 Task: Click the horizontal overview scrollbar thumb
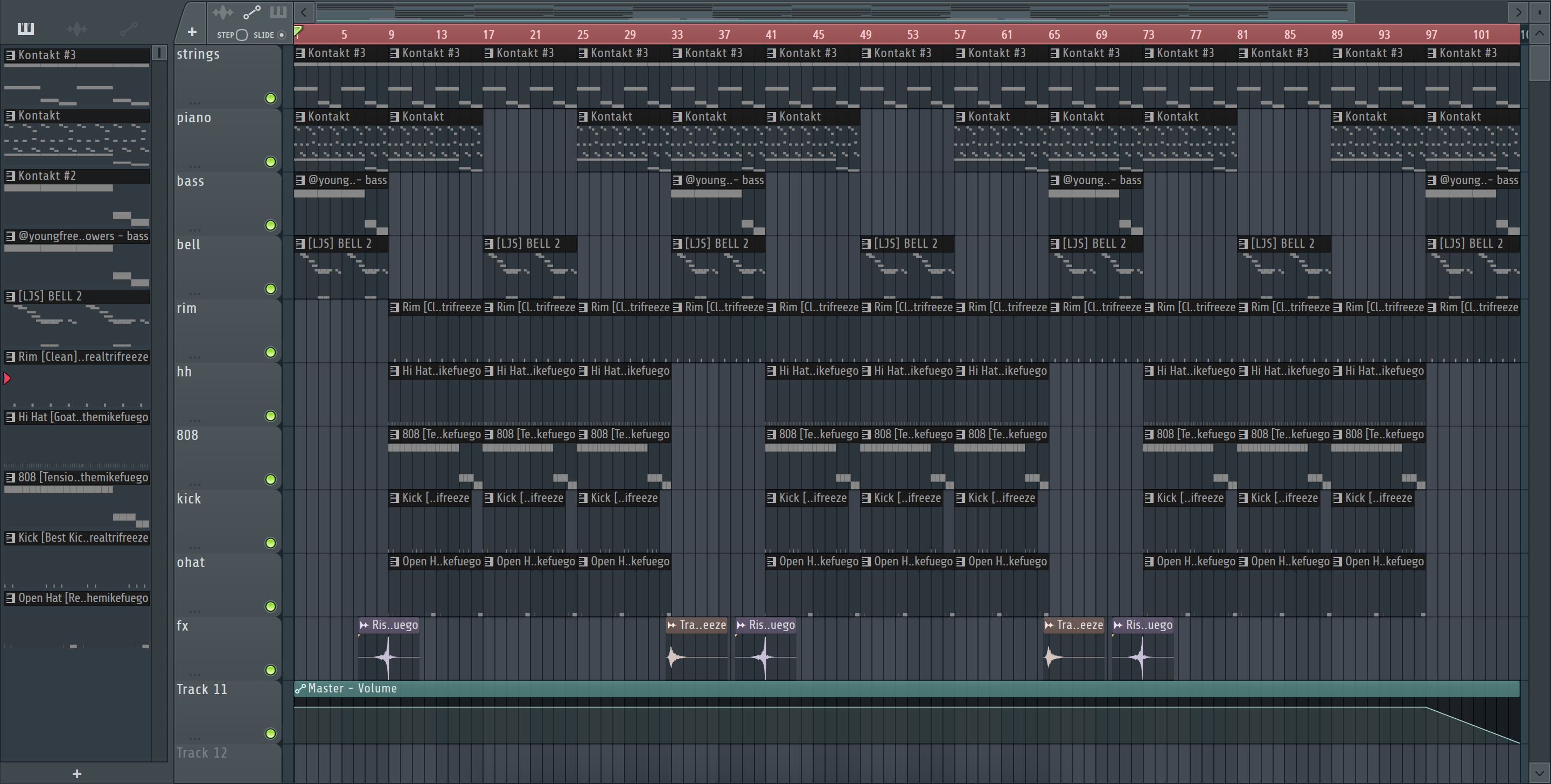[x=835, y=11]
